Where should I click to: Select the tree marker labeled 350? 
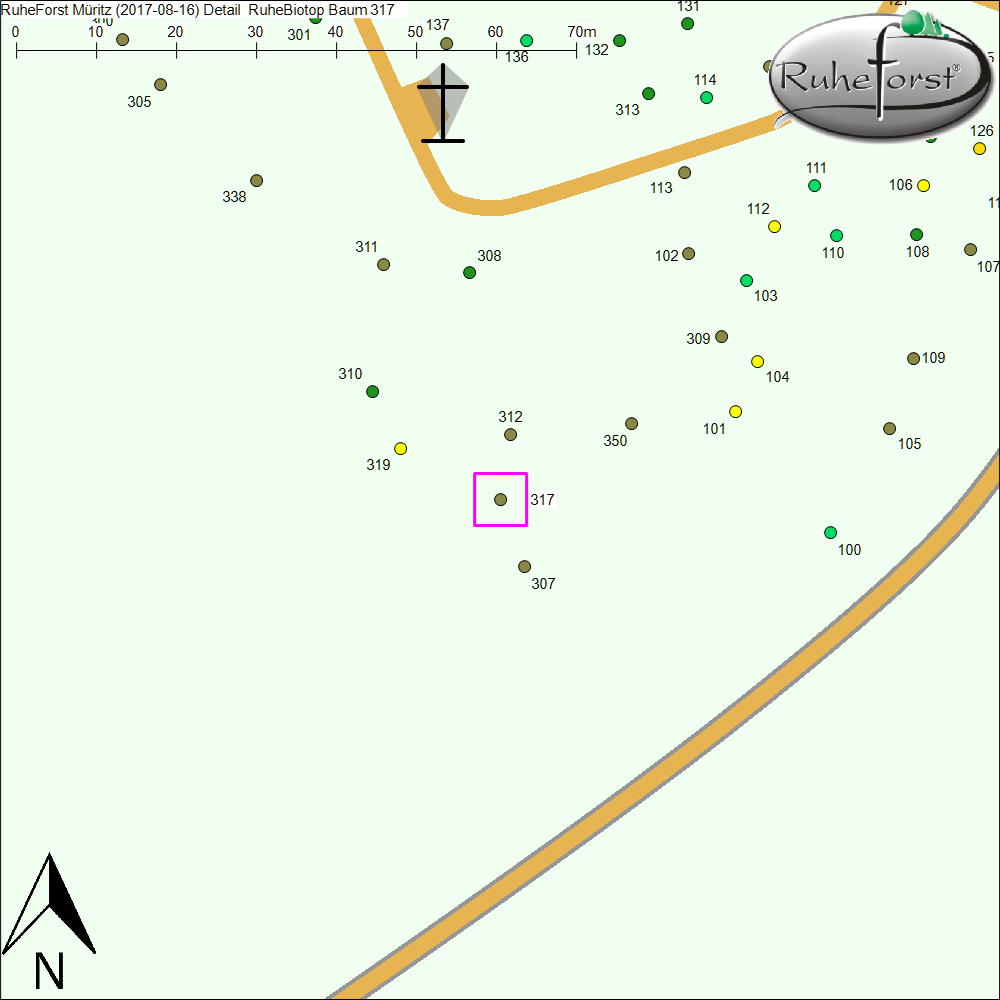coord(631,423)
